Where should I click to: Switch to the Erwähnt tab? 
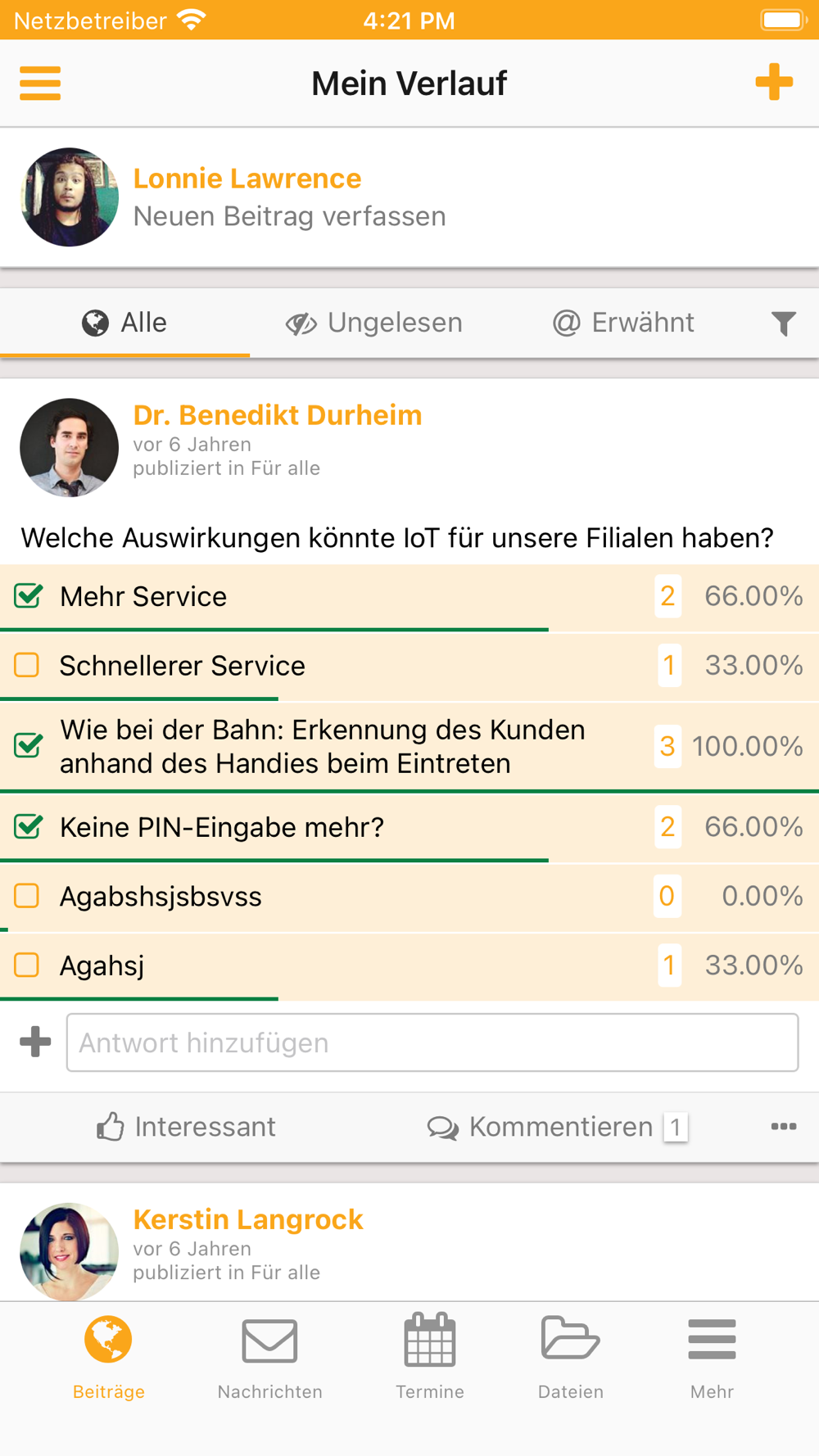pos(623,323)
